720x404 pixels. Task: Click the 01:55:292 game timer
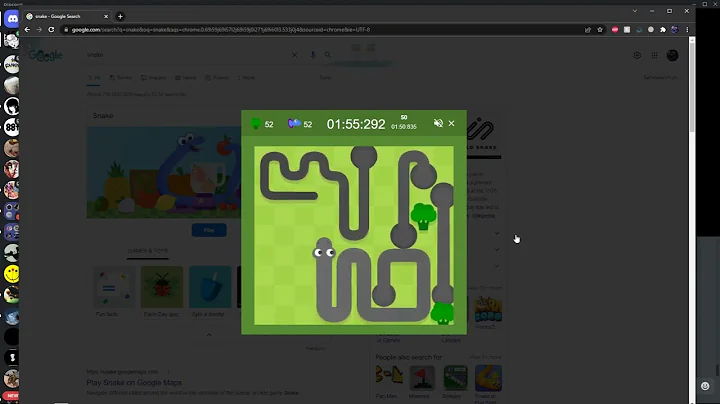click(x=356, y=124)
